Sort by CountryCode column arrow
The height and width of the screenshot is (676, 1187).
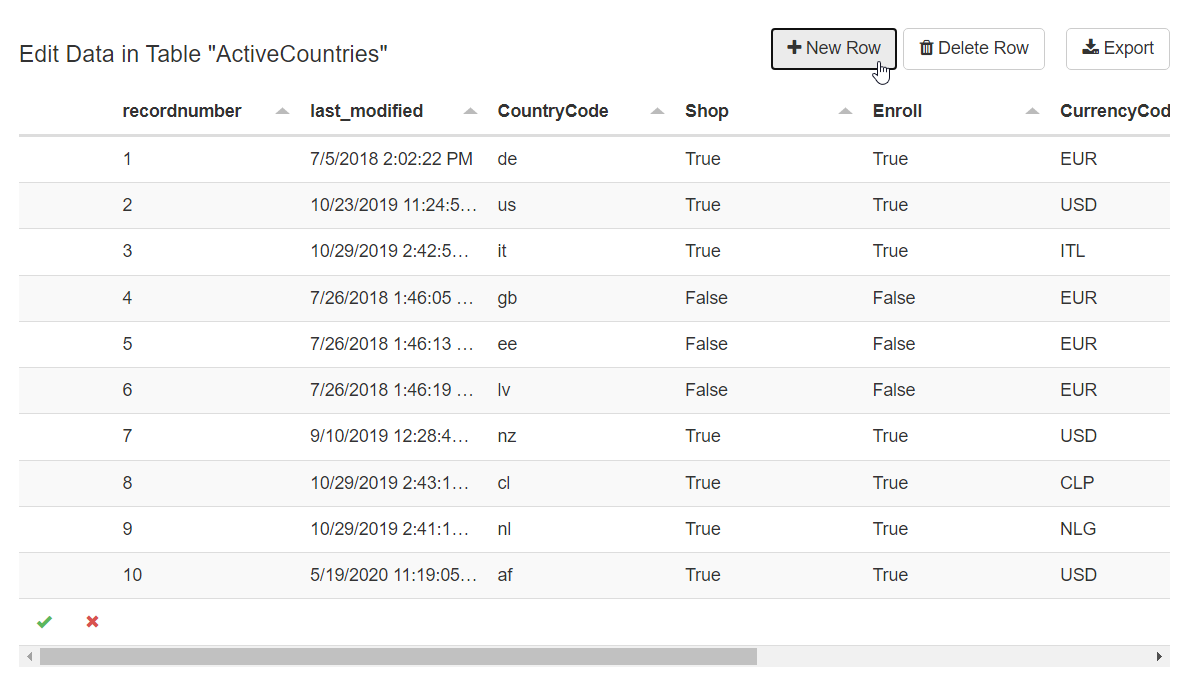pyautogui.click(x=657, y=111)
